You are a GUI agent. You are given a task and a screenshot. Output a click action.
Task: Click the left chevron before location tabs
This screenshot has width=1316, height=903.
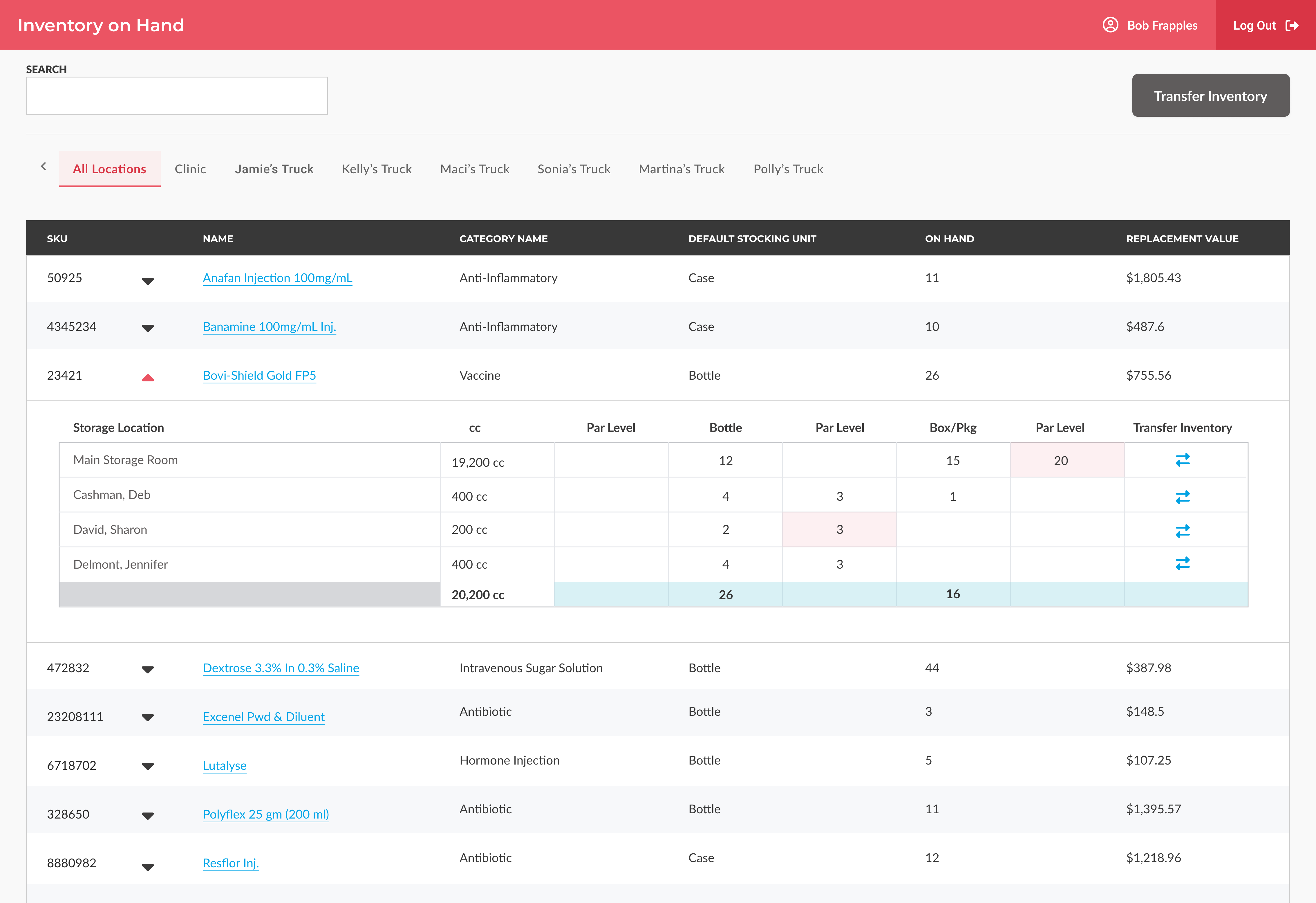(x=44, y=167)
